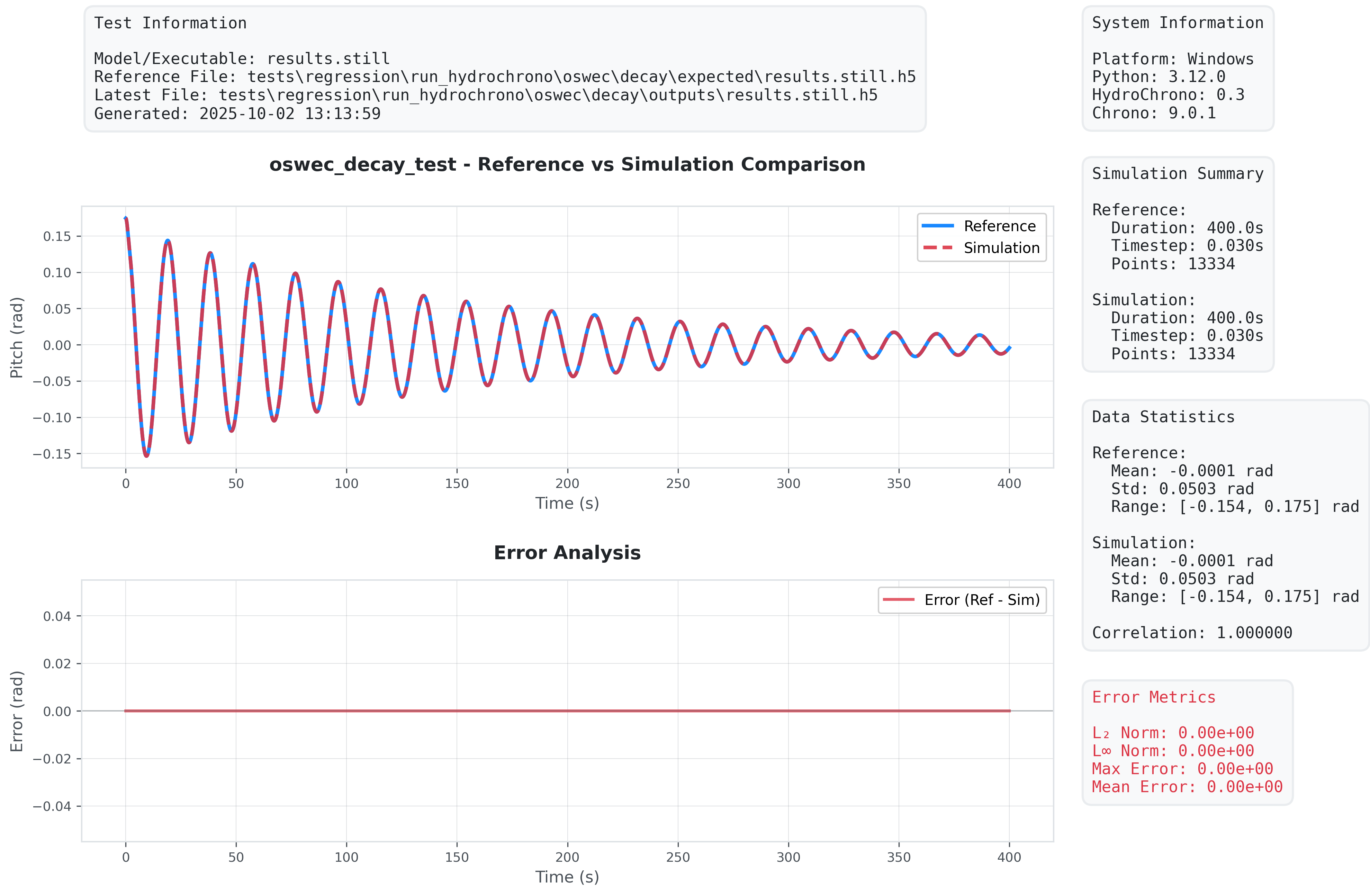Click the oswec_decay_test comparison plot title

coord(567,164)
